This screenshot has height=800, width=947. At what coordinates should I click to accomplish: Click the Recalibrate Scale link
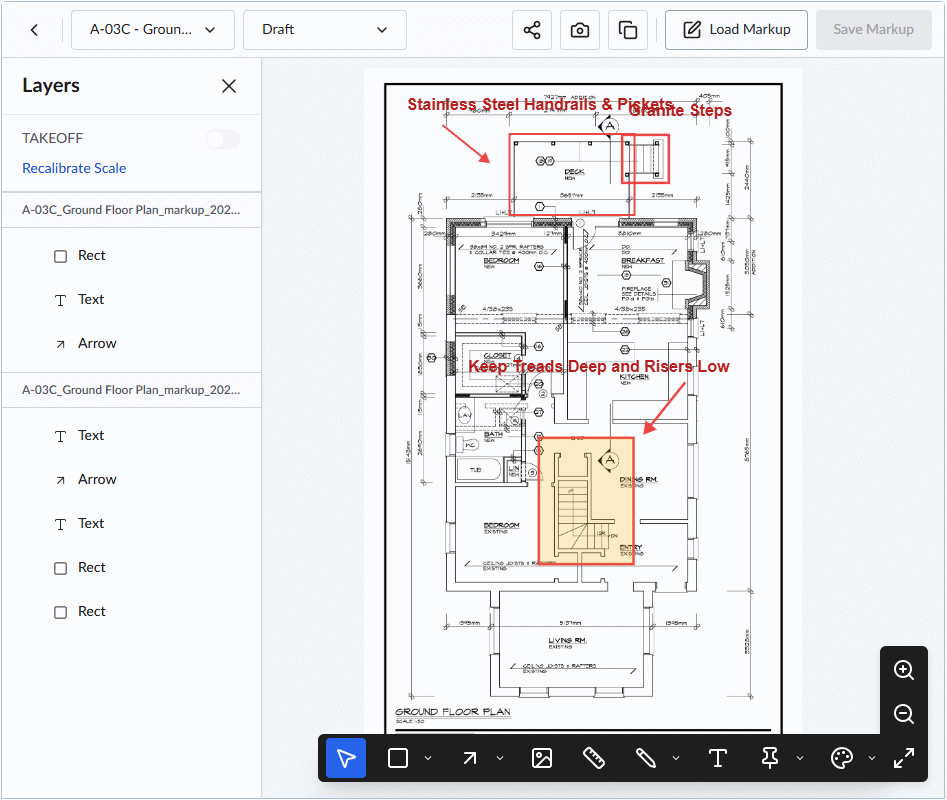point(74,168)
